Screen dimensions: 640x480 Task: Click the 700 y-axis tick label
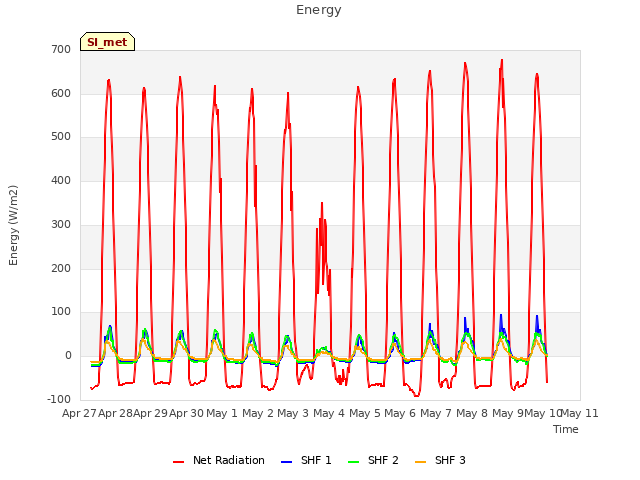[x=61, y=50]
